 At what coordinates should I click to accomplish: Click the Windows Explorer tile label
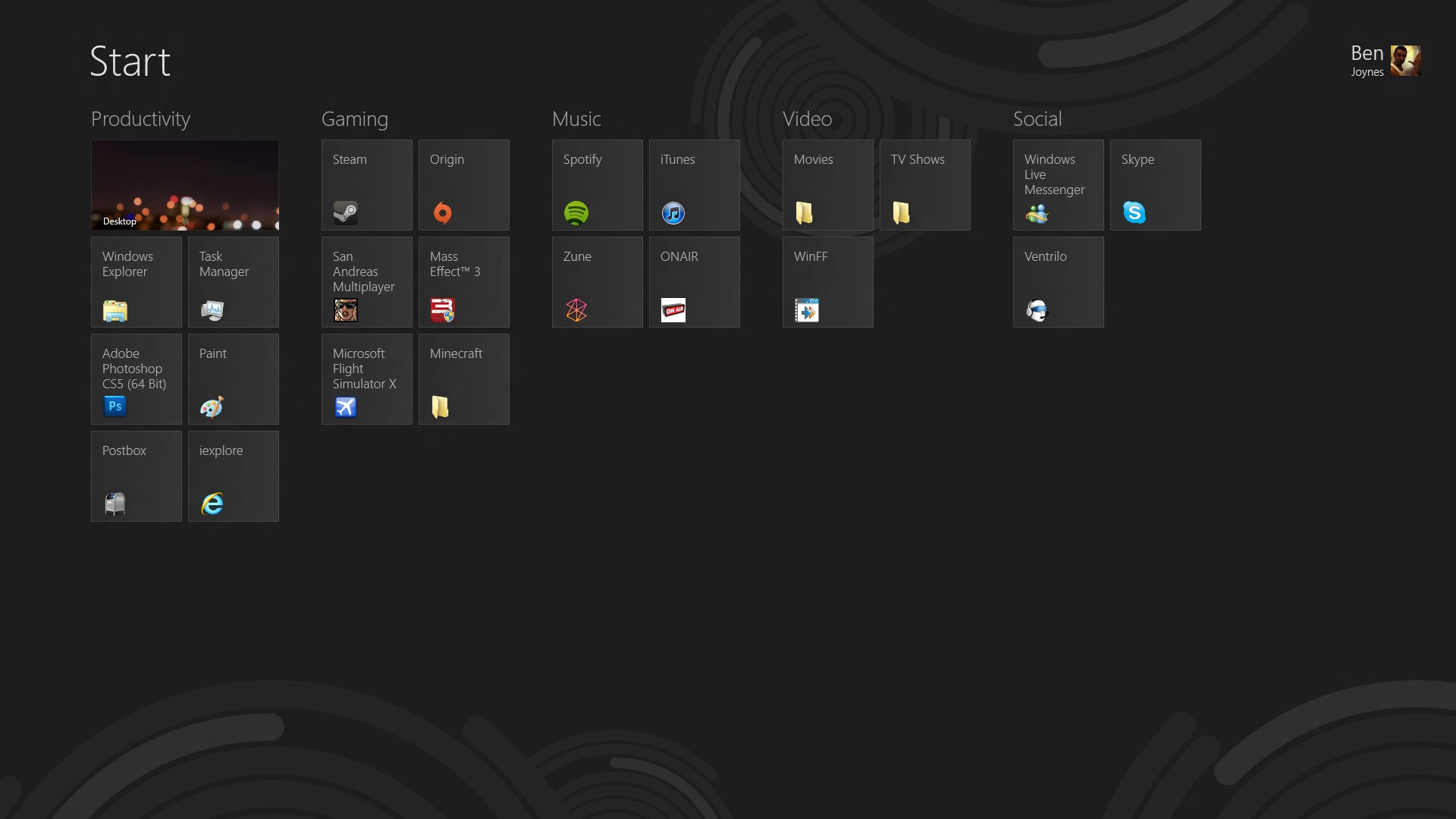click(x=127, y=264)
